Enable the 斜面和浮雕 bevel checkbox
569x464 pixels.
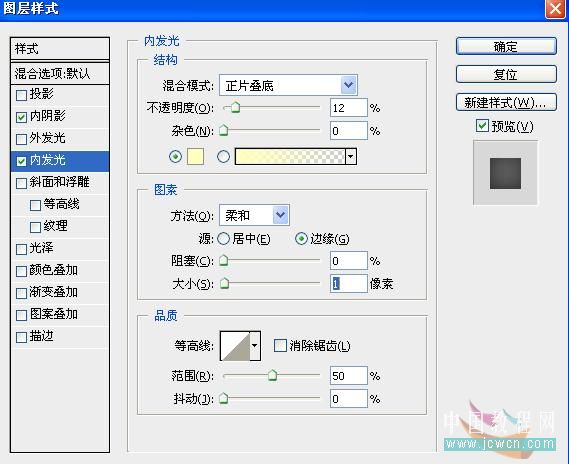tap(21, 183)
